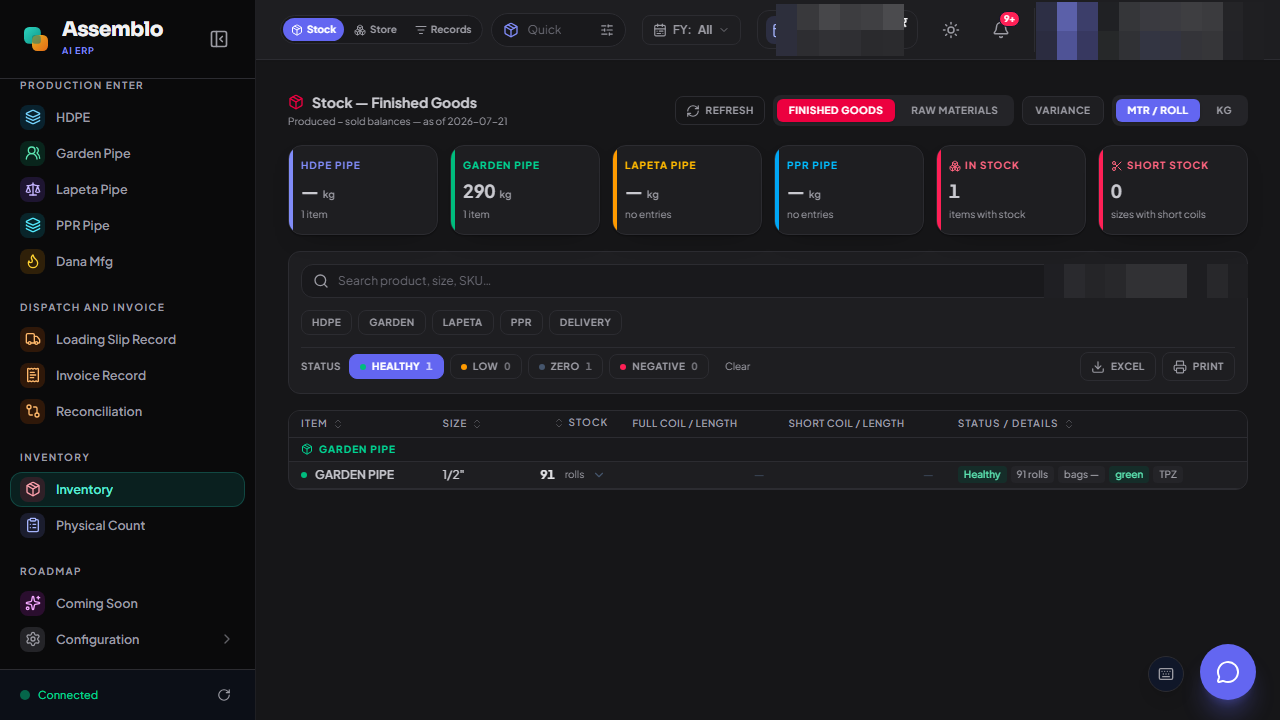Open quick search filter sliders icon
The image size is (1280, 720).
tap(607, 30)
